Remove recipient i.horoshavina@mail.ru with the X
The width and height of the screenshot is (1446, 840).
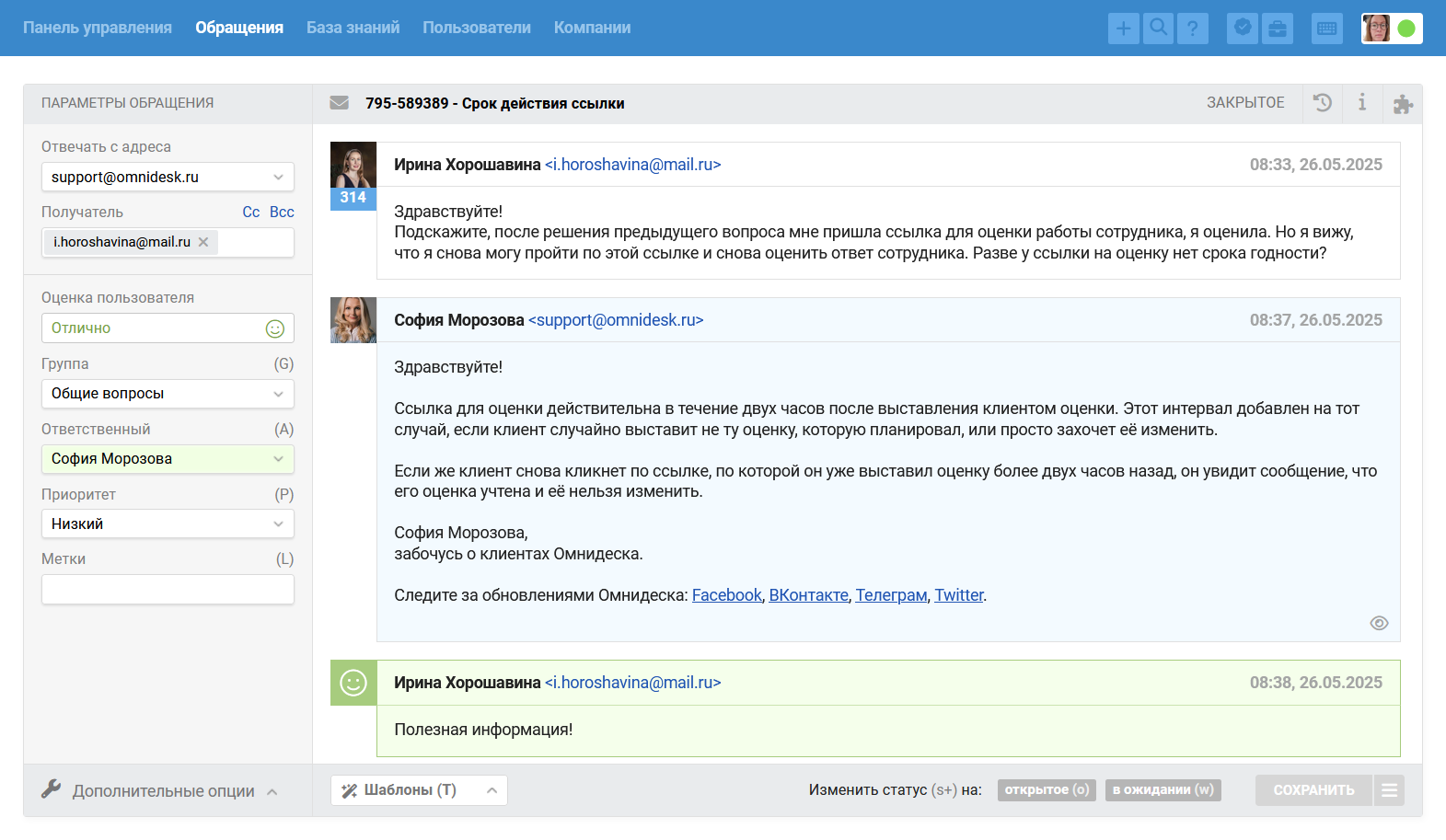[x=203, y=242]
